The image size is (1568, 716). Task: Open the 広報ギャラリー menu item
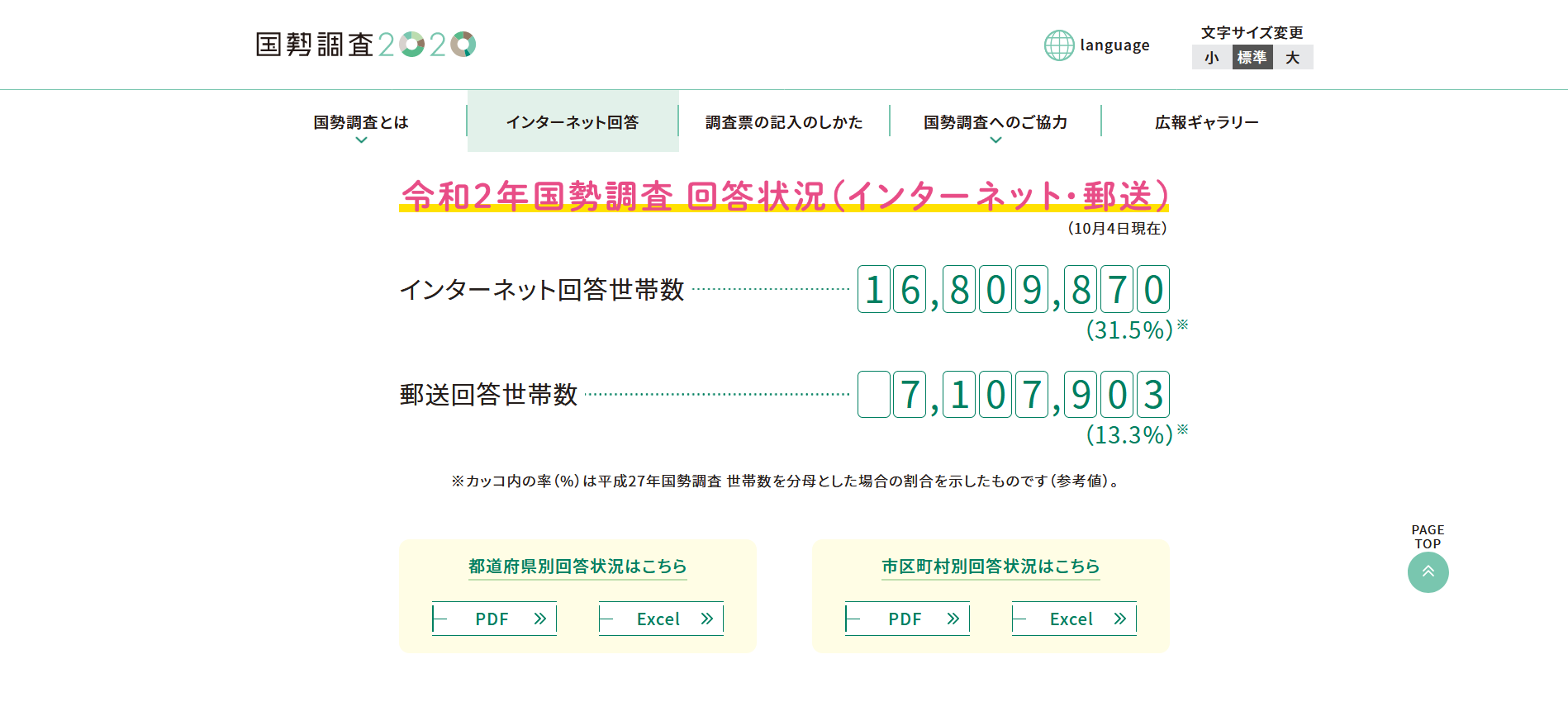pyautogui.click(x=1207, y=122)
